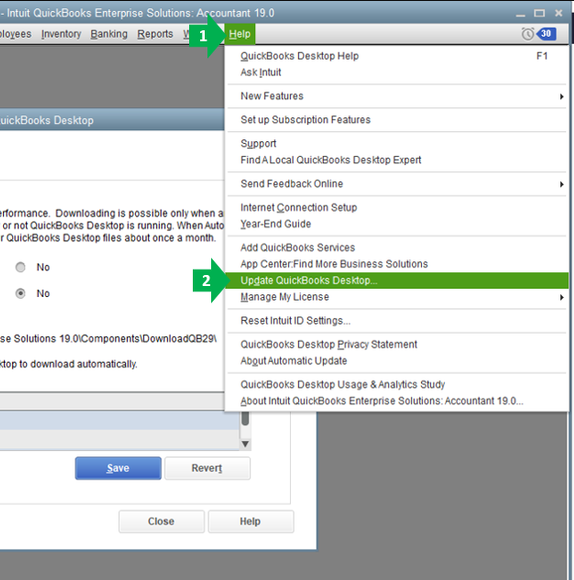574x580 pixels.
Task: Select Ask Intuit menu item
Action: tap(396, 72)
